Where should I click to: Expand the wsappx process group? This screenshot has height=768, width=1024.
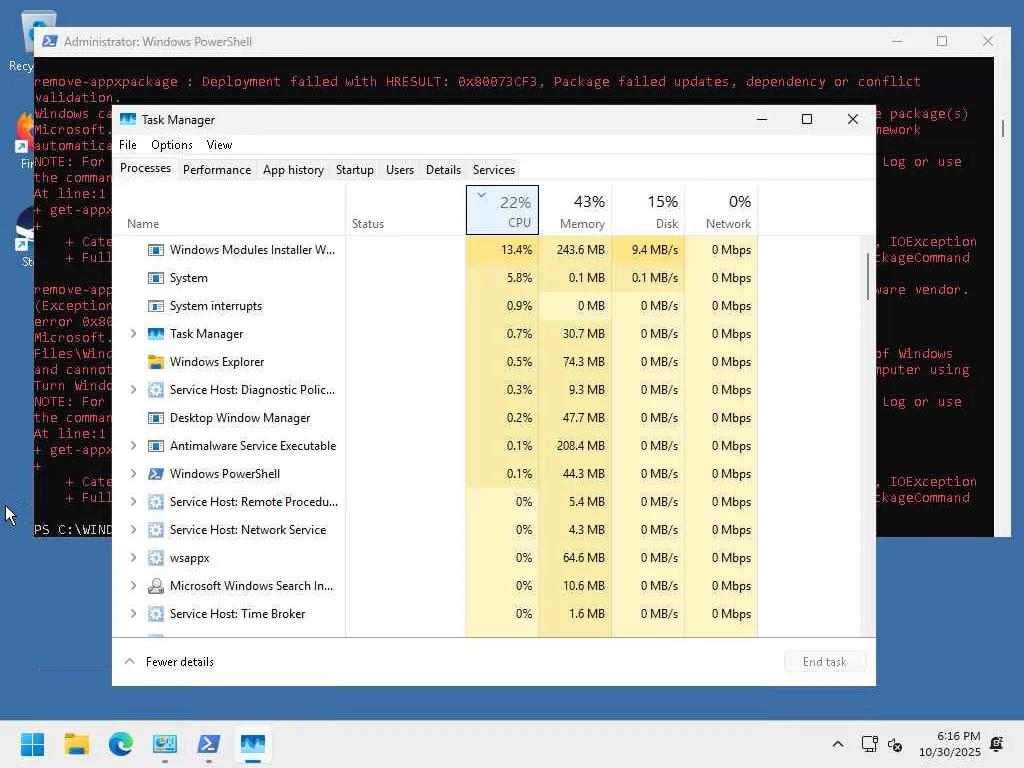point(133,558)
